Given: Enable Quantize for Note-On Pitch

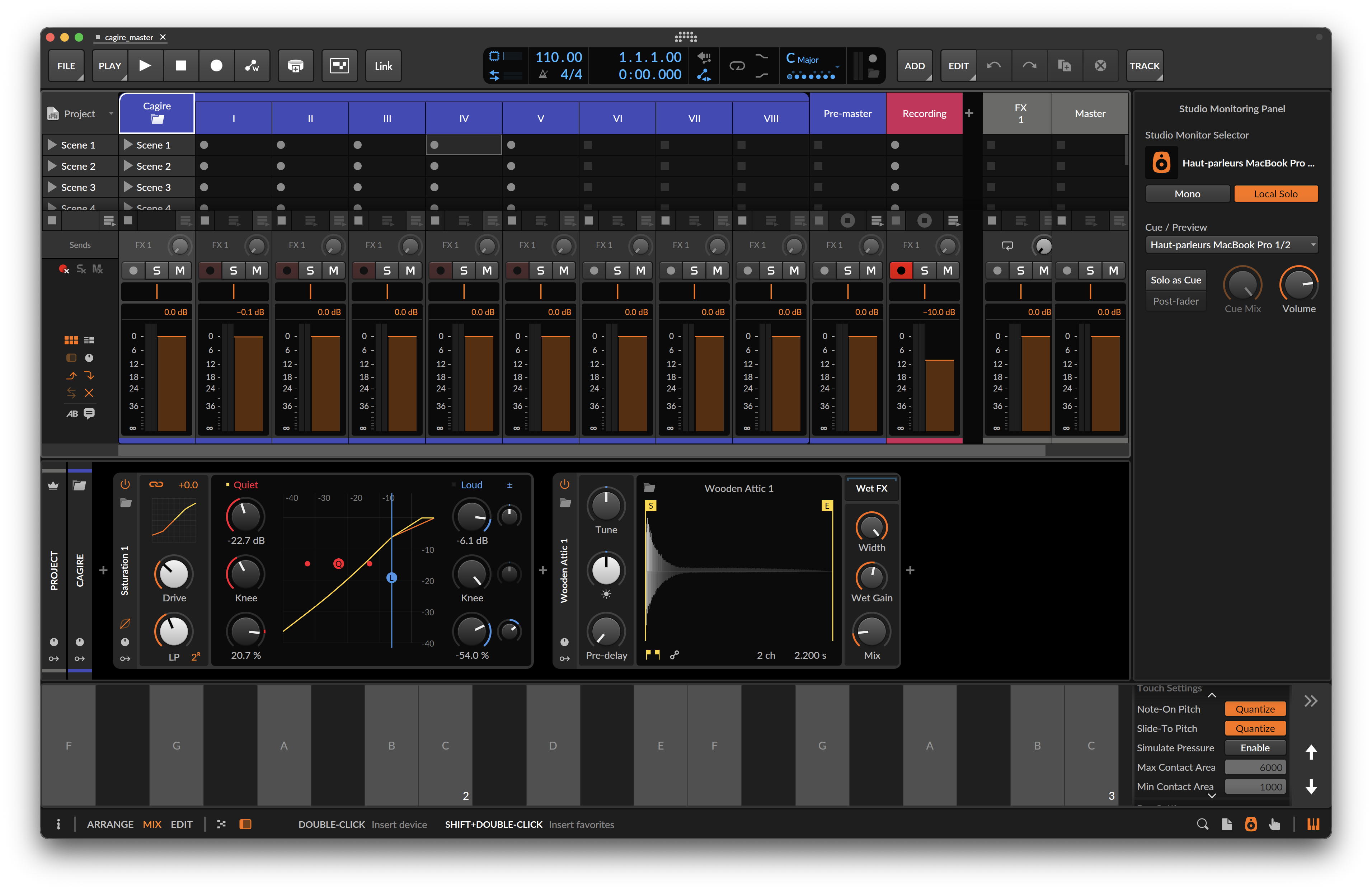Looking at the screenshot, I should pyautogui.click(x=1255, y=709).
